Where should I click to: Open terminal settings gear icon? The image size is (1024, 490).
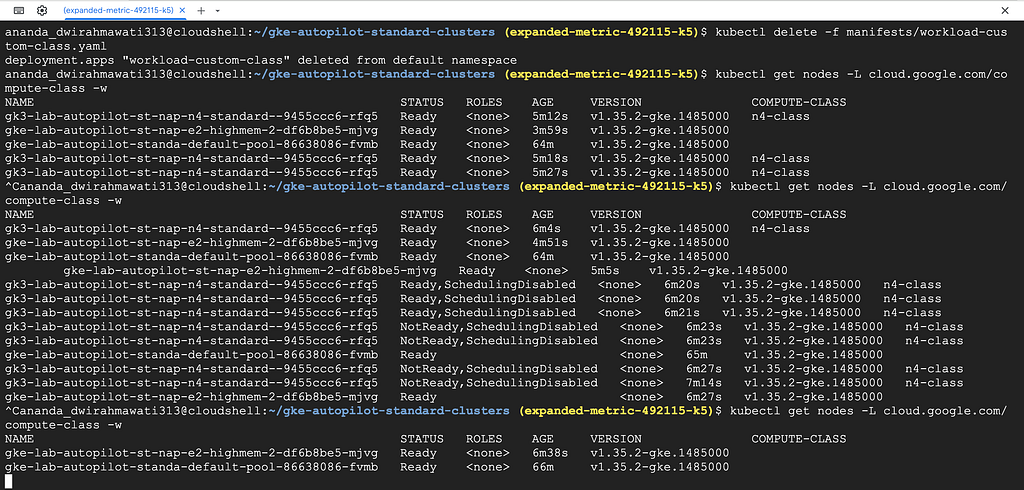42,10
